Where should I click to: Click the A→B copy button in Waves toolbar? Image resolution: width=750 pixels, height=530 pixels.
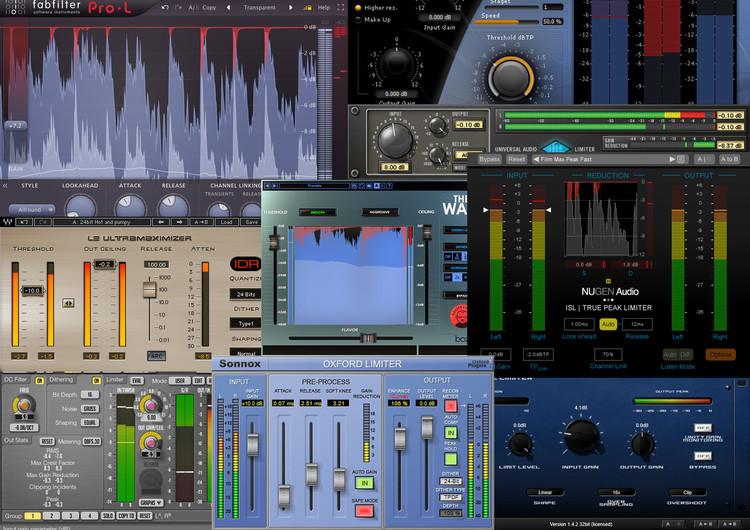[x=201, y=222]
